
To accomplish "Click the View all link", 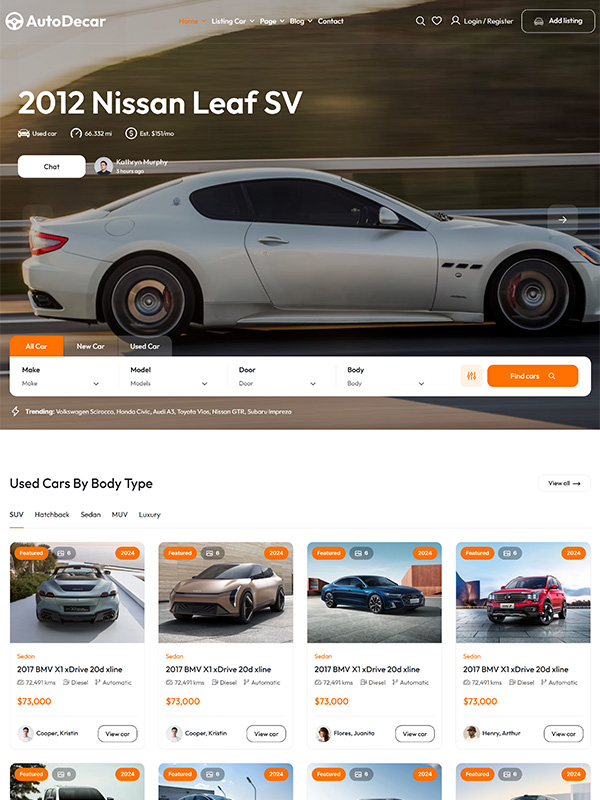I will click(564, 483).
